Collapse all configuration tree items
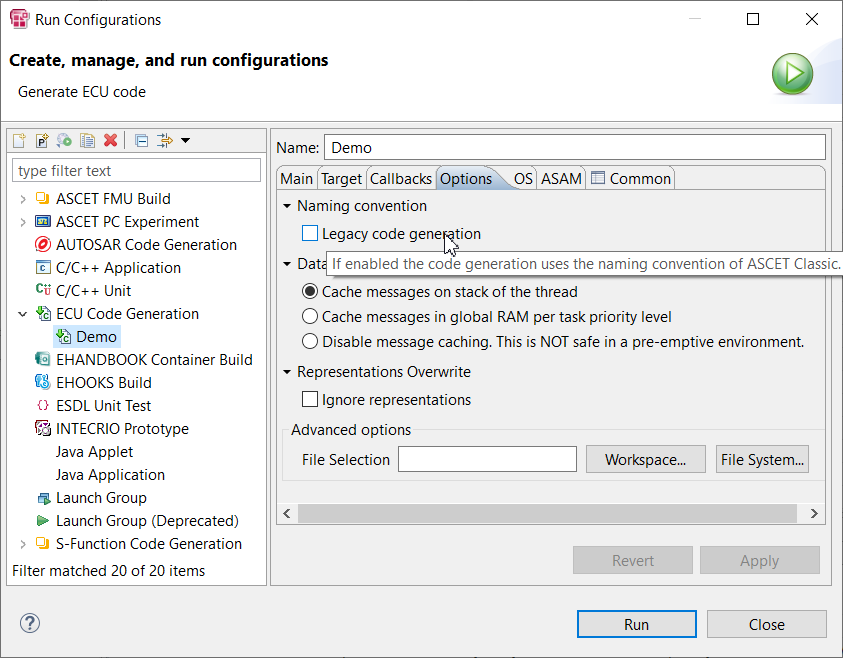The height and width of the screenshot is (658, 843). pyautogui.click(x=141, y=141)
